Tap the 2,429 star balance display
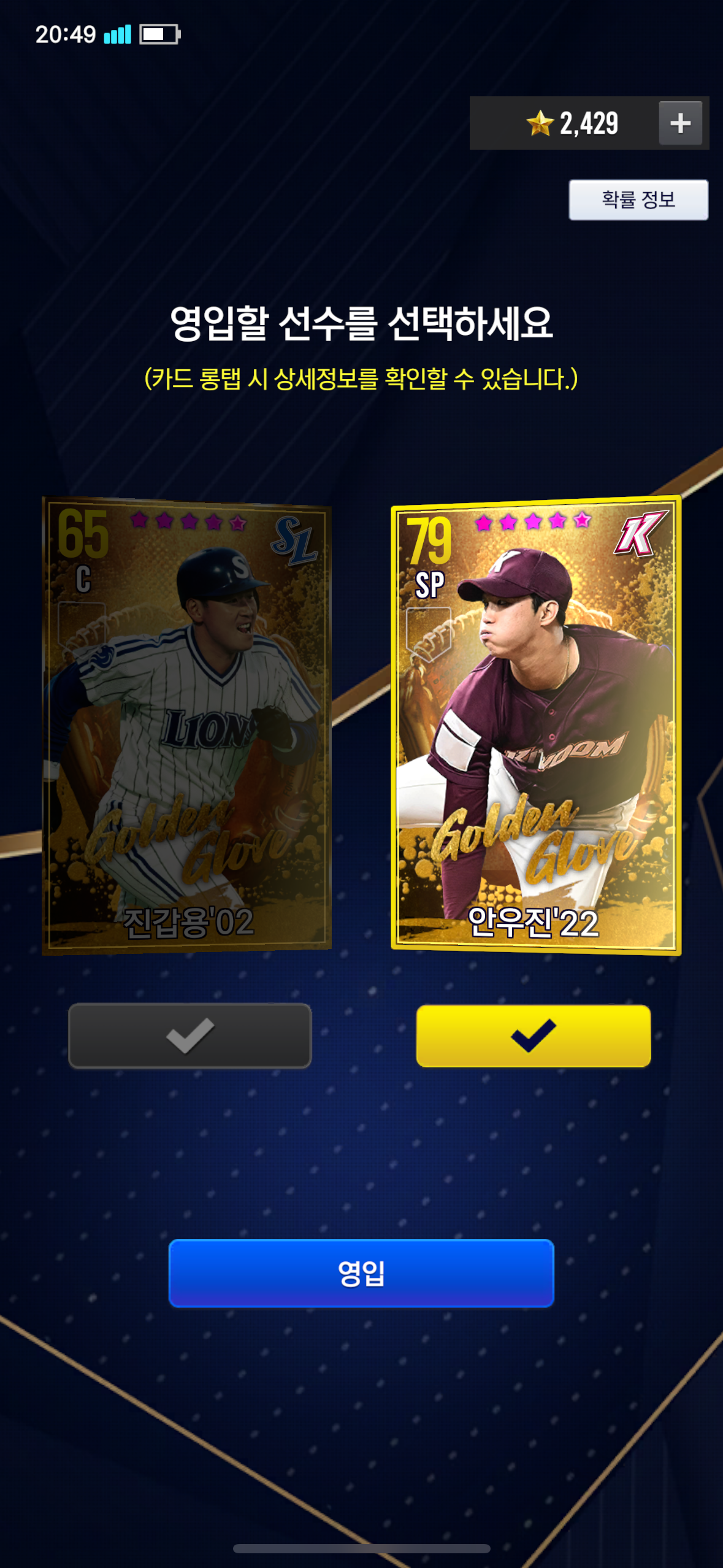723x1568 pixels. tap(589, 123)
